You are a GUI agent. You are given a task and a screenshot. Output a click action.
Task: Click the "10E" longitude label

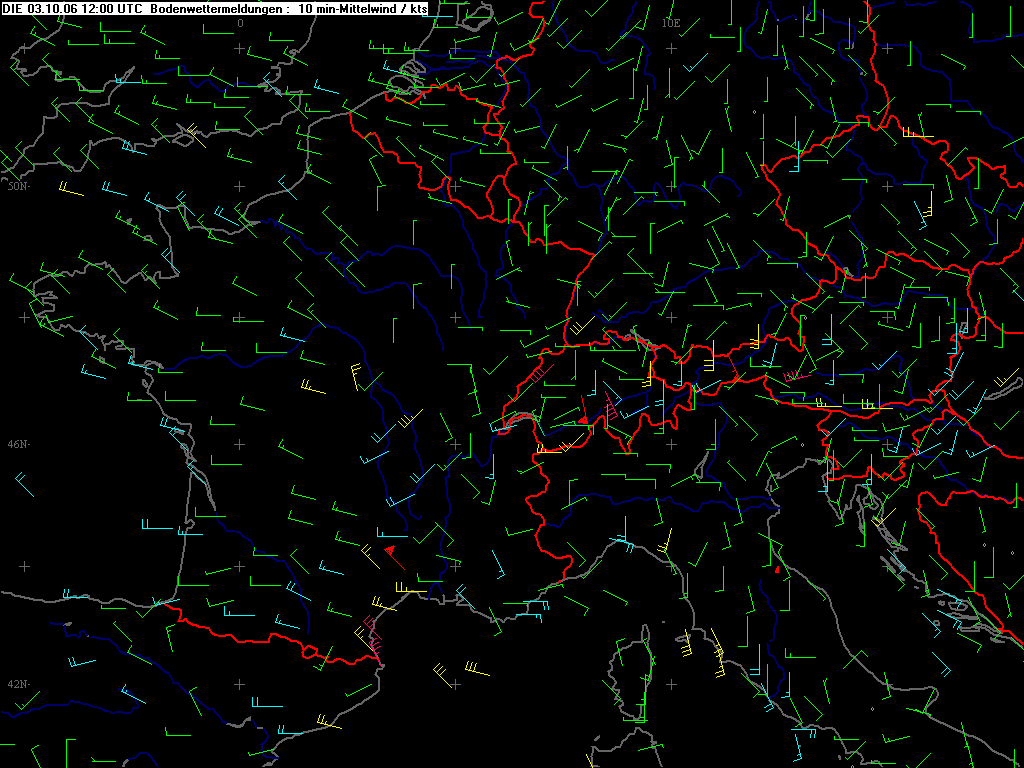click(671, 24)
